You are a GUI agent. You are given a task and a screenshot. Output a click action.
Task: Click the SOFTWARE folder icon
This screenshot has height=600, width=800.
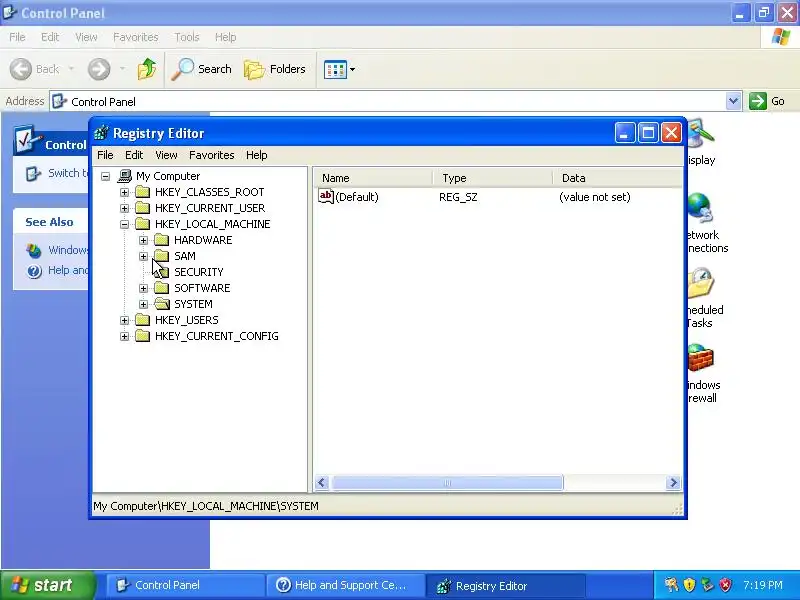[161, 288]
